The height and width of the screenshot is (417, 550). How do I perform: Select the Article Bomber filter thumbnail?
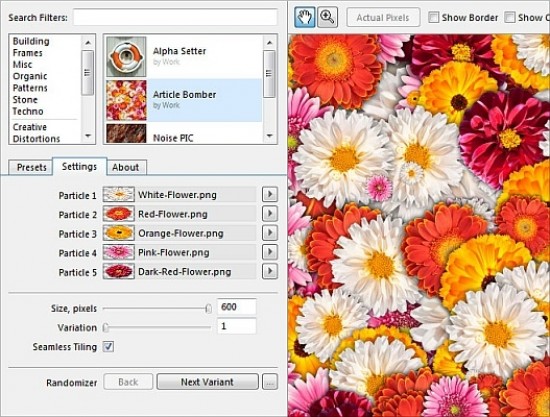(x=126, y=100)
